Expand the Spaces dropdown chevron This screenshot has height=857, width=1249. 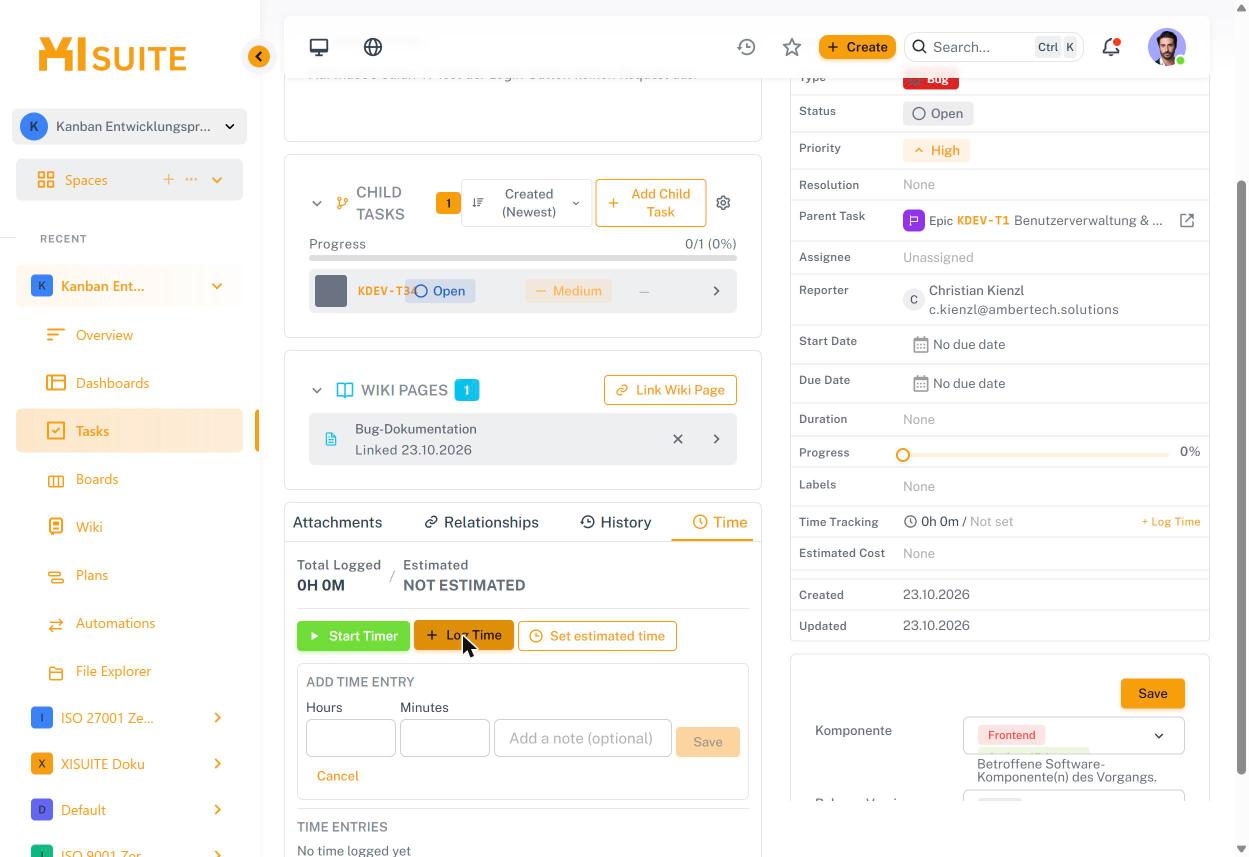(217, 180)
